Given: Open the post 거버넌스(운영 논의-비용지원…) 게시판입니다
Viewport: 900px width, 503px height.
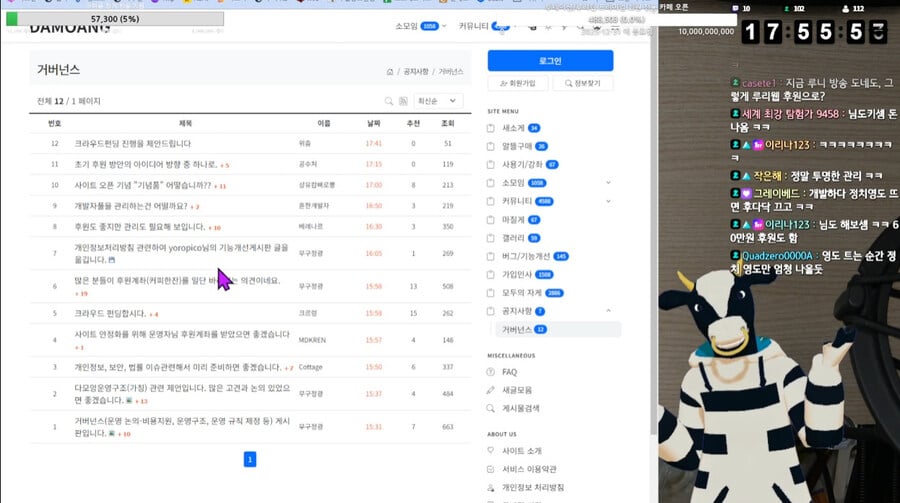Looking at the screenshot, I should (x=182, y=427).
